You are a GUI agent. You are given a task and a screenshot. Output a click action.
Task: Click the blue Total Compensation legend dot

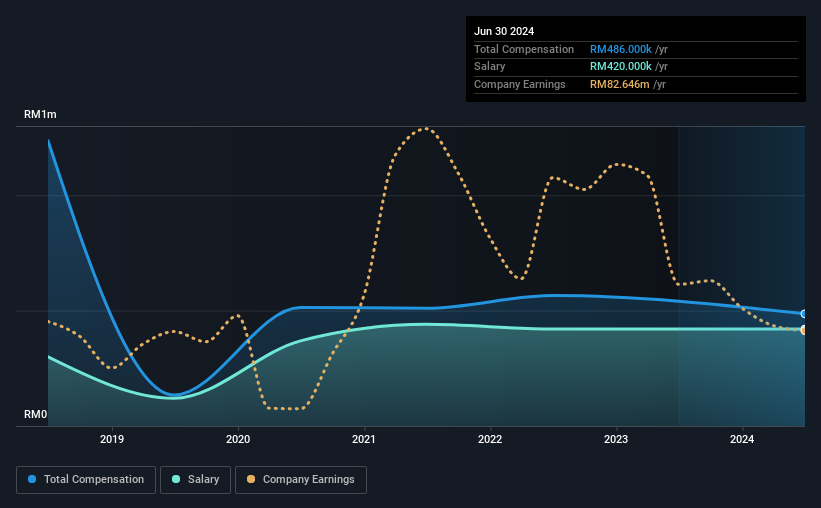tap(32, 479)
